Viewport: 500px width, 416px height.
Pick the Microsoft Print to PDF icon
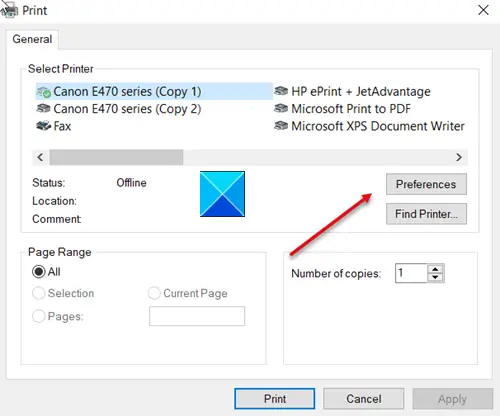coord(281,109)
